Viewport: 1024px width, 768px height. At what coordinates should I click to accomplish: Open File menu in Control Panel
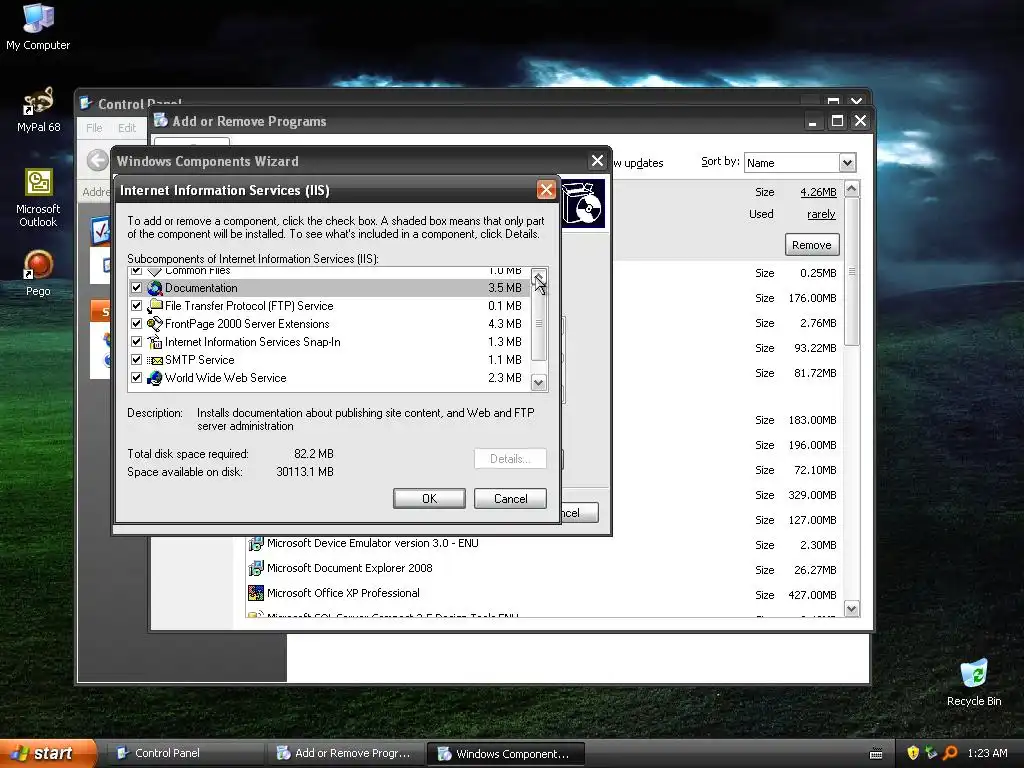(x=94, y=128)
